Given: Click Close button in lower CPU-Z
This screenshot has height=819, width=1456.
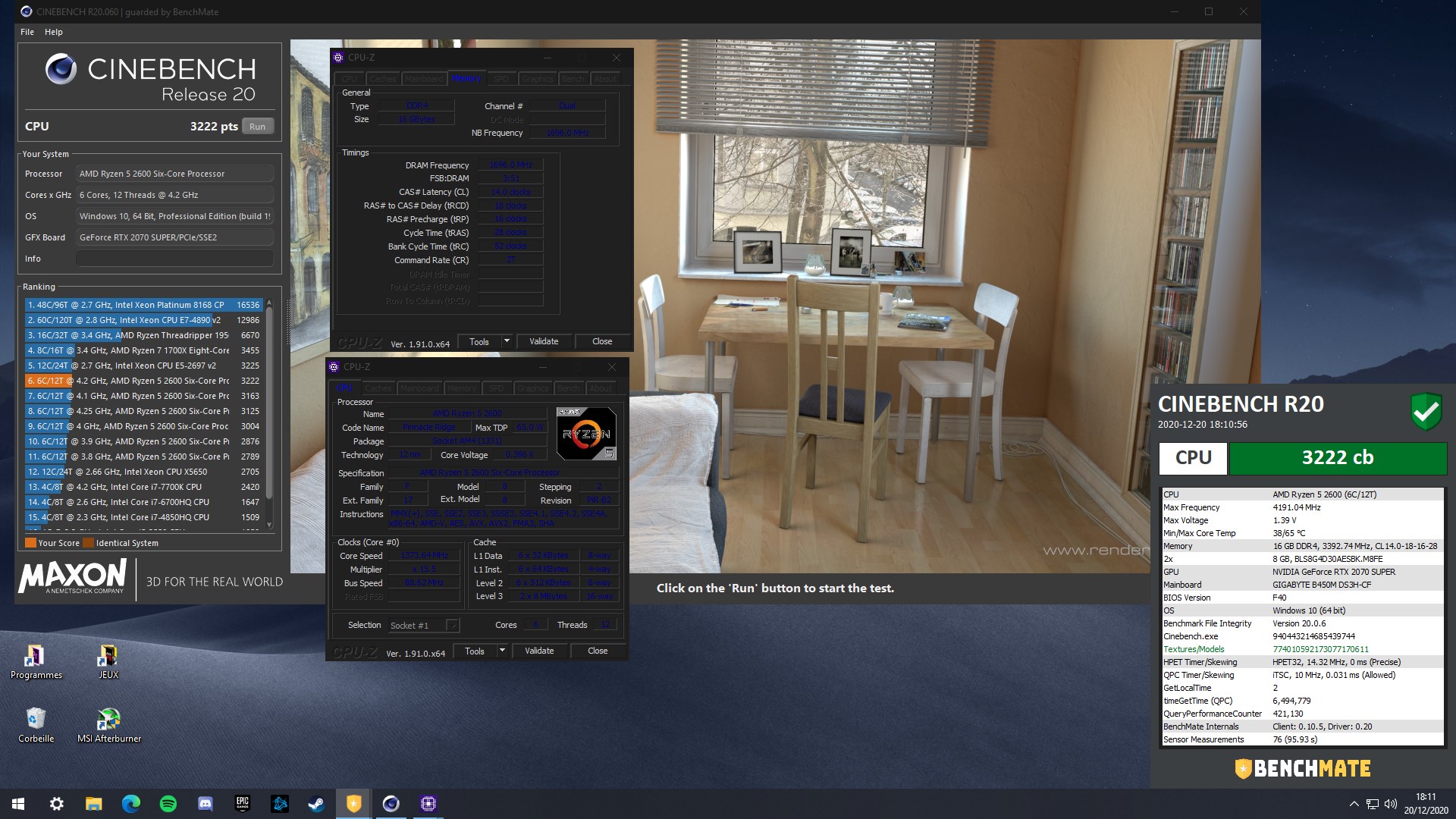Looking at the screenshot, I should (x=598, y=651).
